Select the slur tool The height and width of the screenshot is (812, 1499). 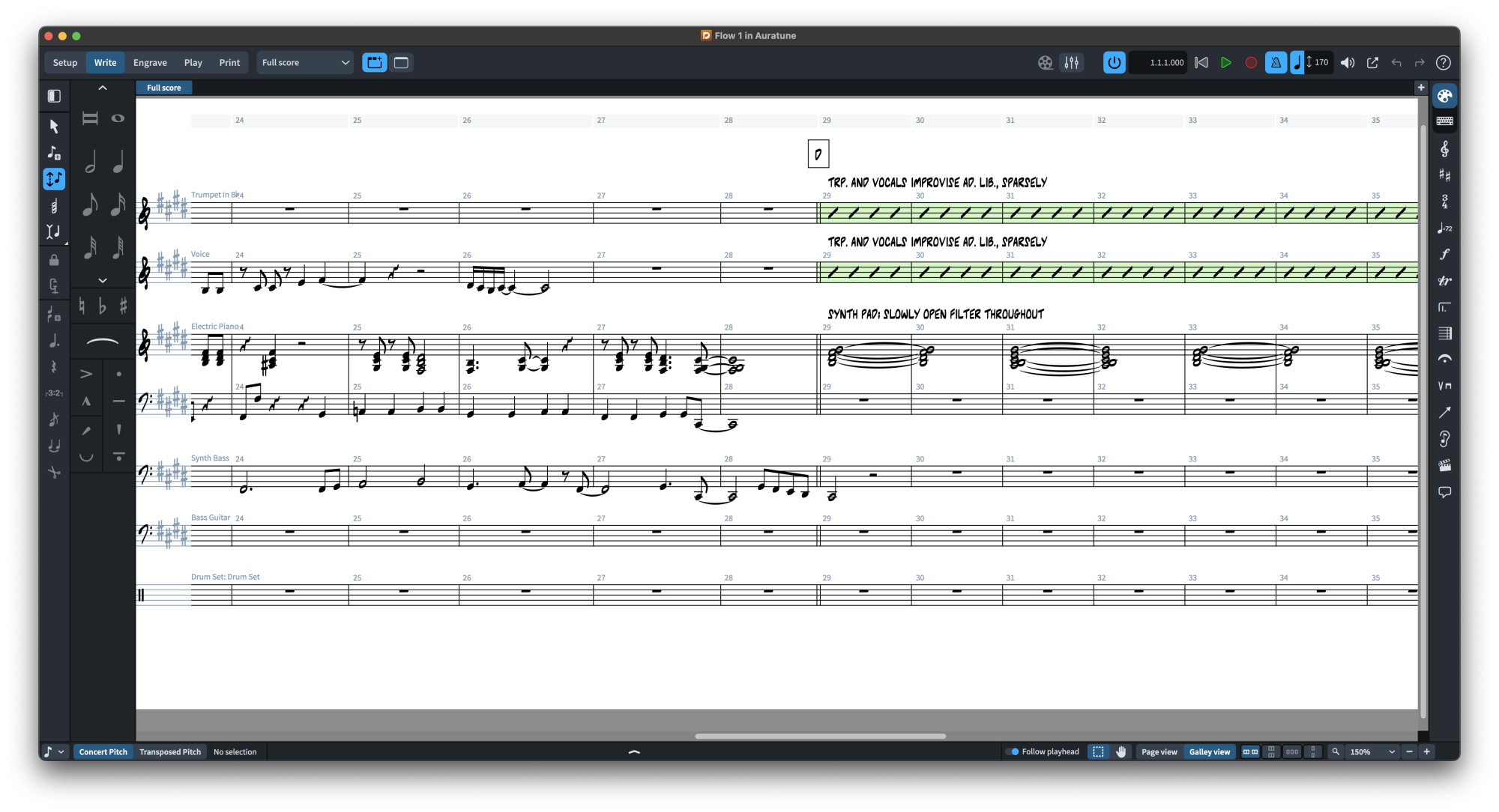(103, 342)
